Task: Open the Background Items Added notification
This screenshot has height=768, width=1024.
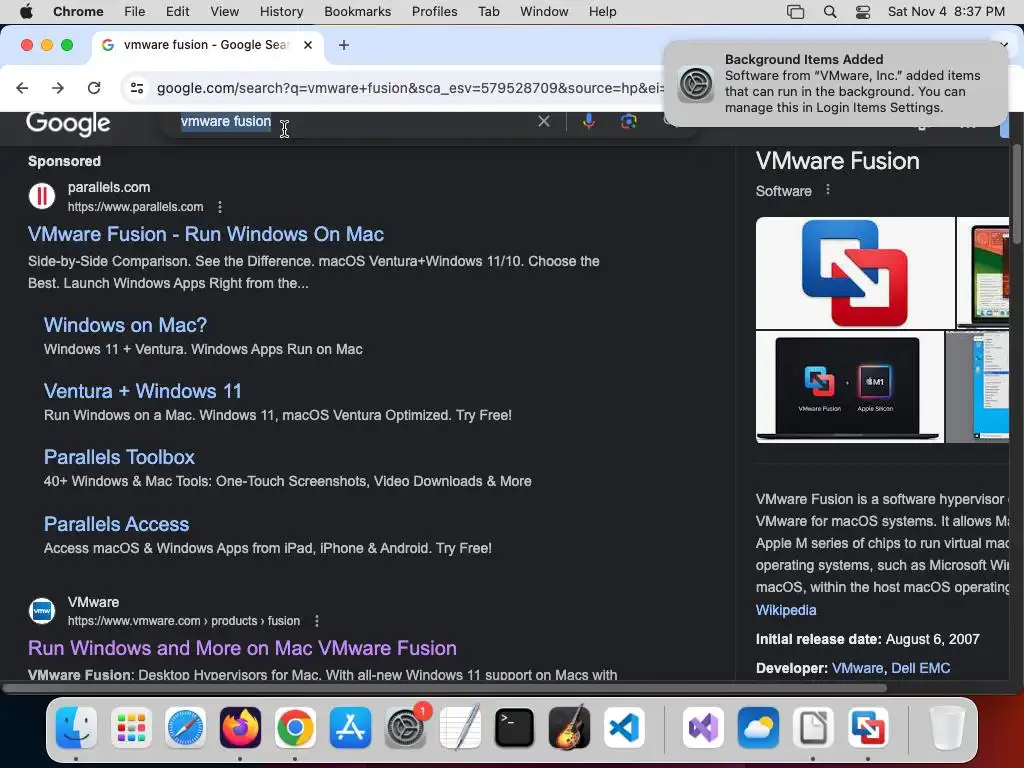Action: click(836, 84)
